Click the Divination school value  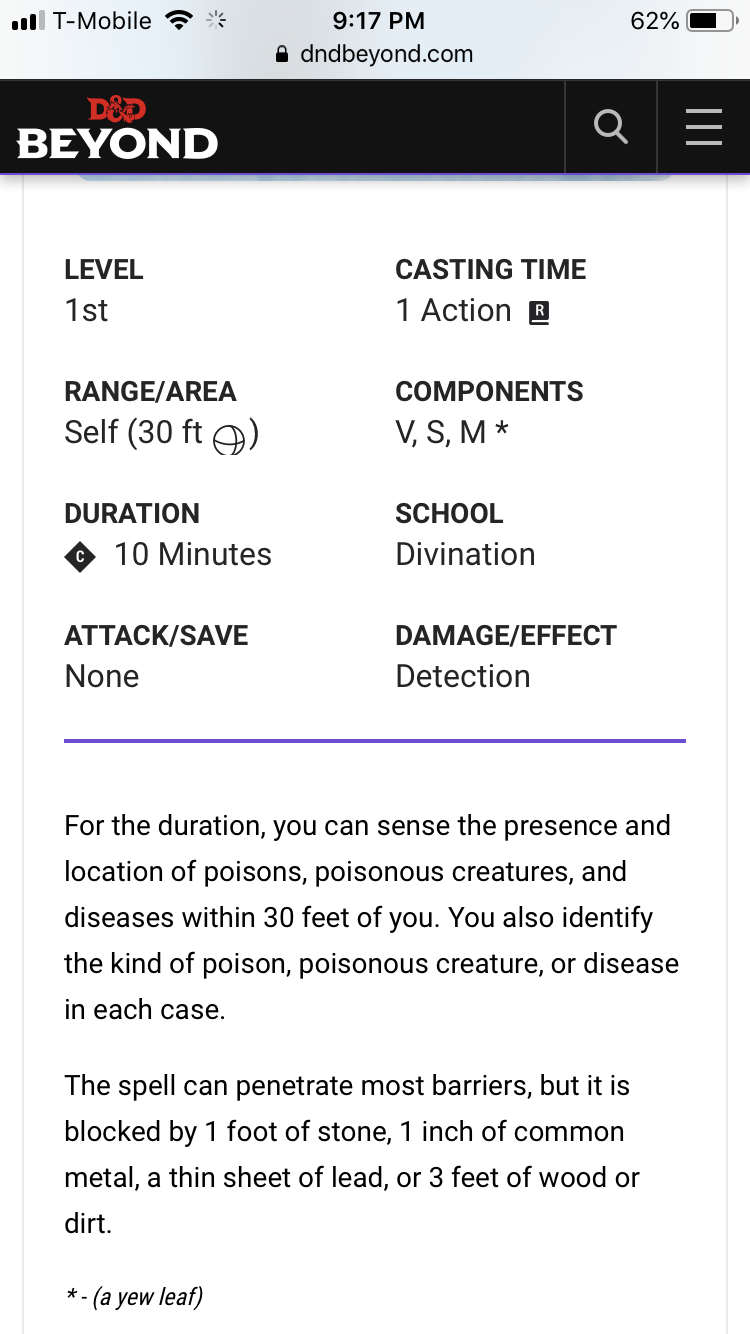pyautogui.click(x=465, y=554)
